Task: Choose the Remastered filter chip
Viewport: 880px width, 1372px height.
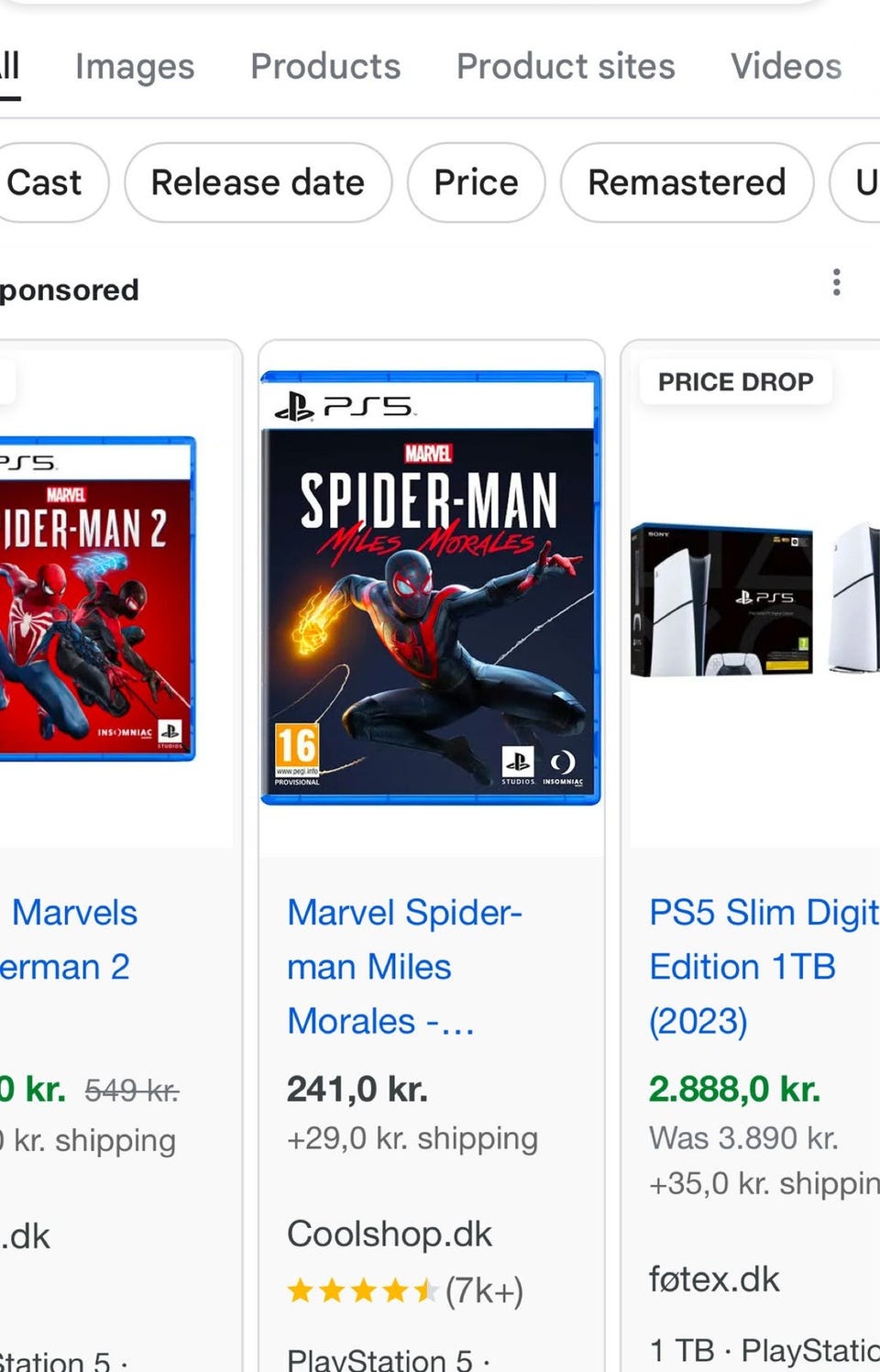Action: [687, 182]
